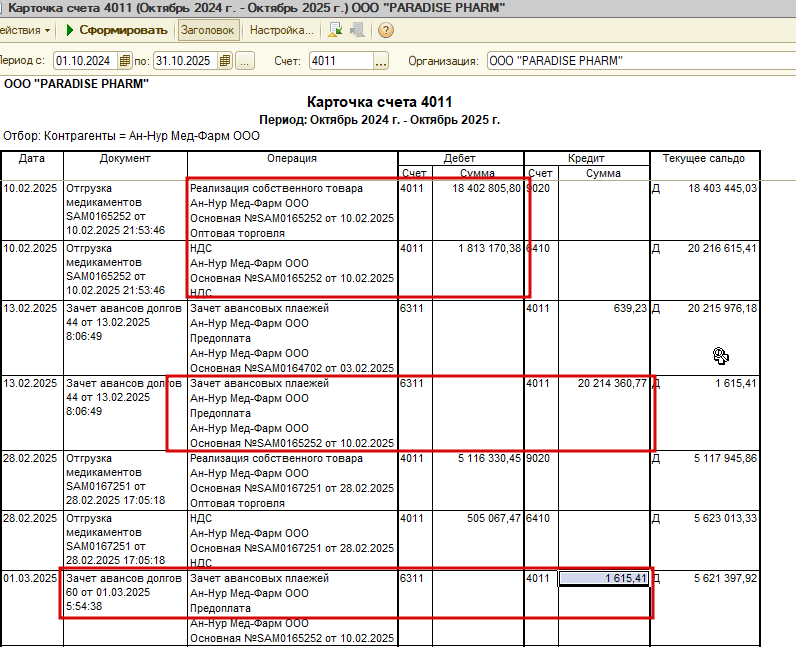Select balance value 5 623 013,33

725,519
